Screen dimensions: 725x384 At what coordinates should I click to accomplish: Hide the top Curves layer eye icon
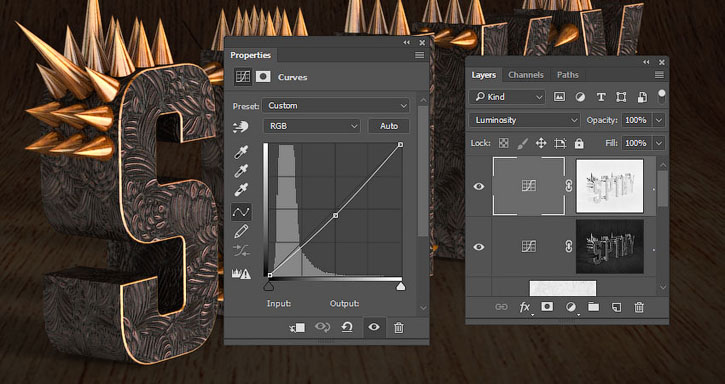point(479,186)
